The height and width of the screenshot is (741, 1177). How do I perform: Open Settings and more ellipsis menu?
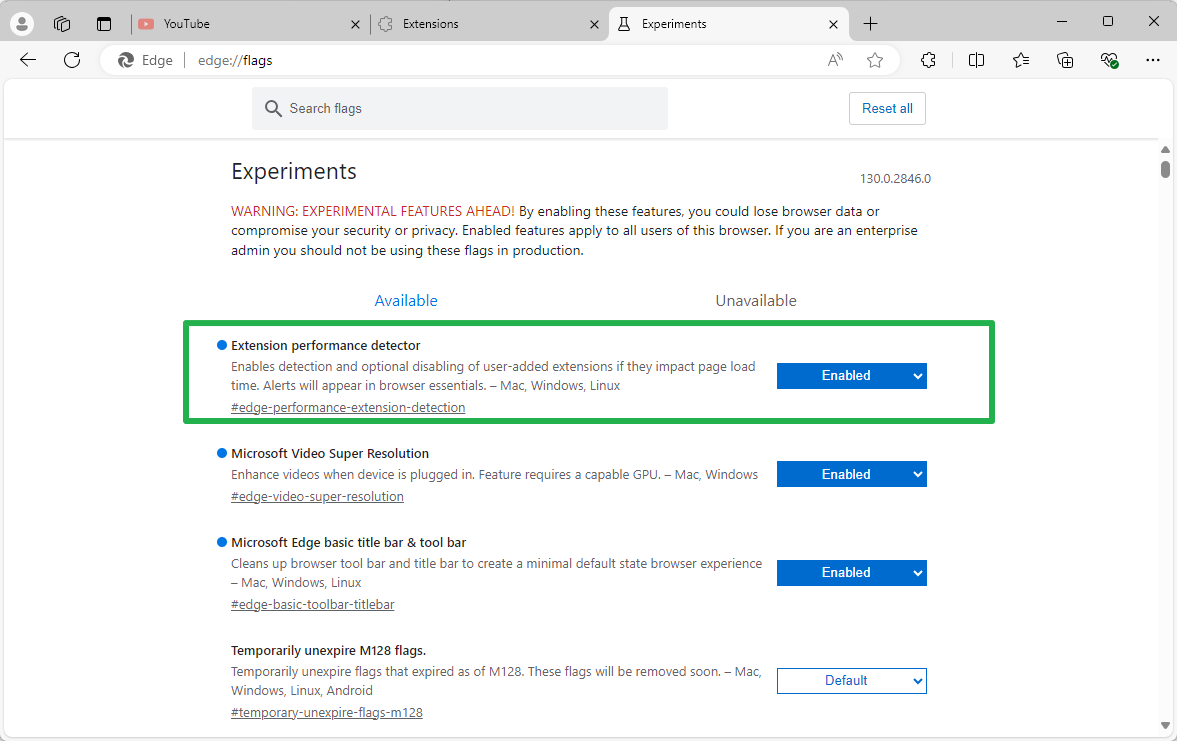(1153, 60)
